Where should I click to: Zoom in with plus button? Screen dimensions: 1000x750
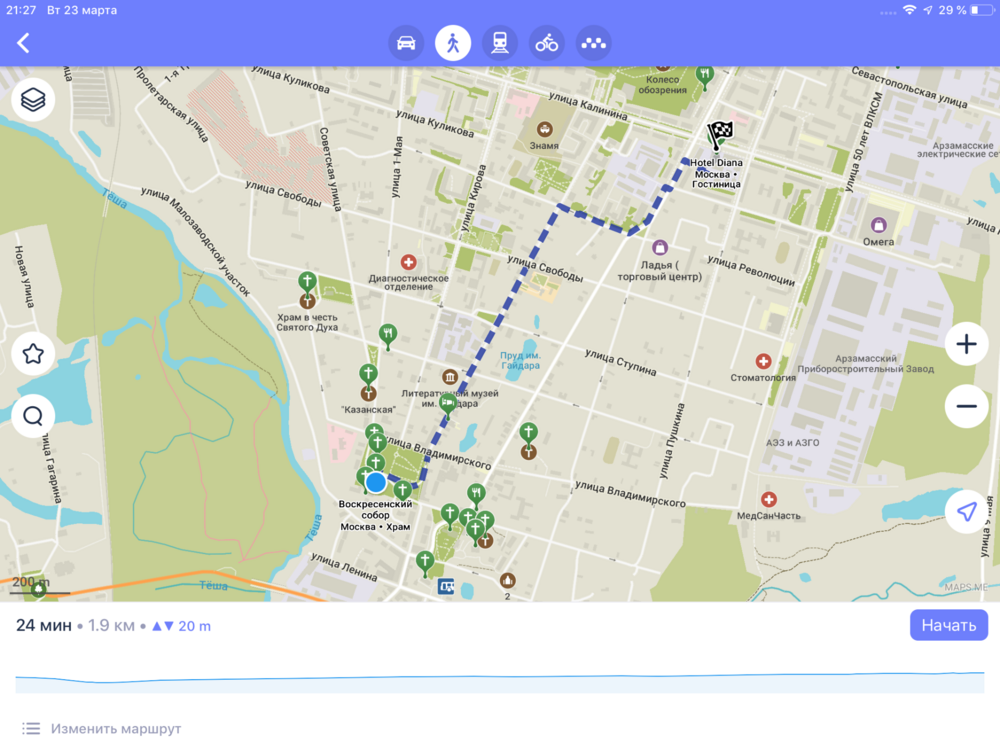coord(966,345)
